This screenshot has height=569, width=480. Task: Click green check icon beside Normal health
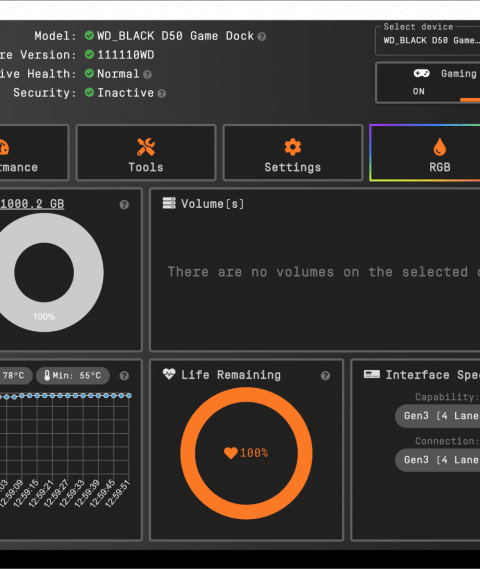coord(89,73)
